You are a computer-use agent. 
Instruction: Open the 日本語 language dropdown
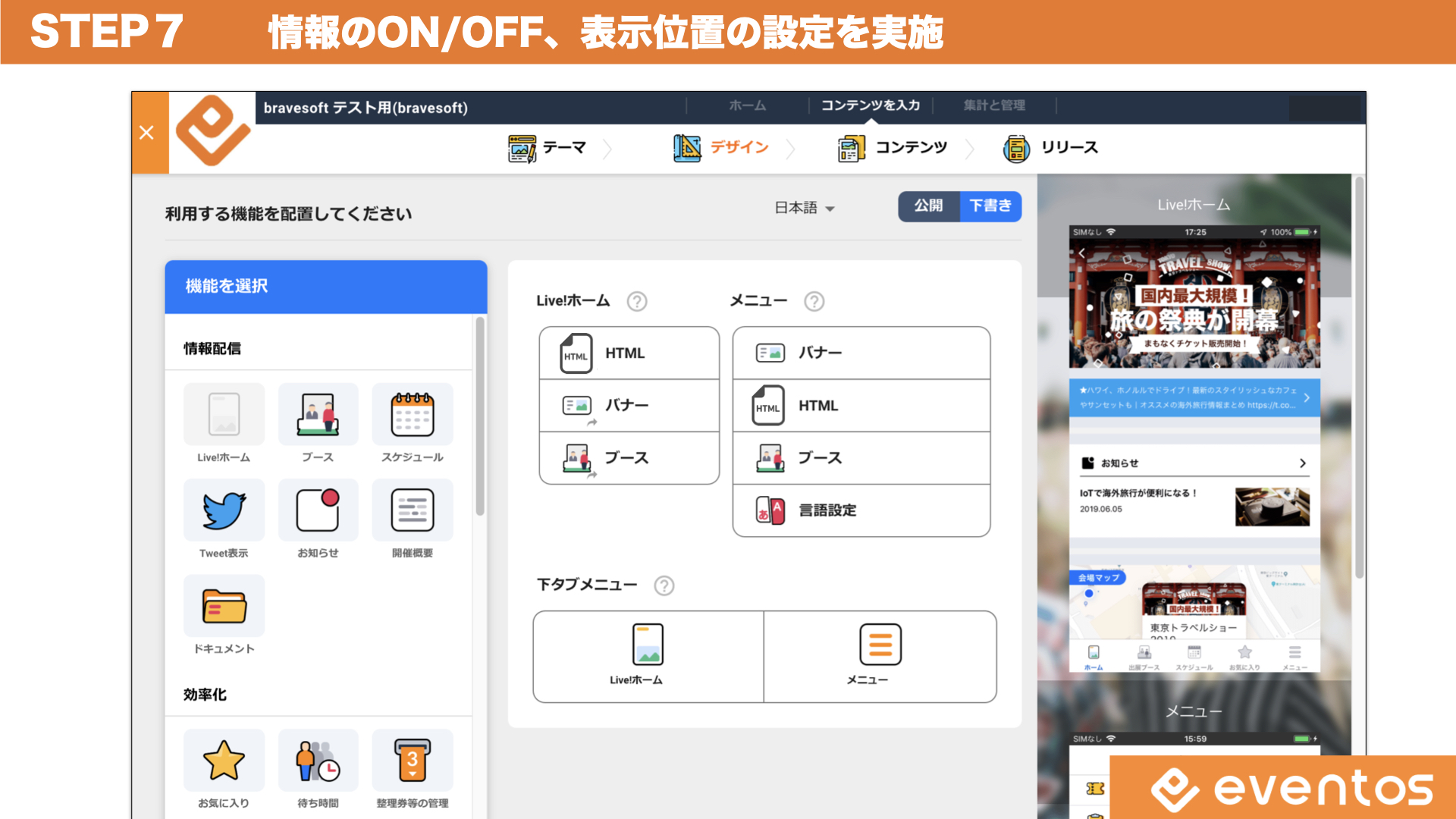804,208
